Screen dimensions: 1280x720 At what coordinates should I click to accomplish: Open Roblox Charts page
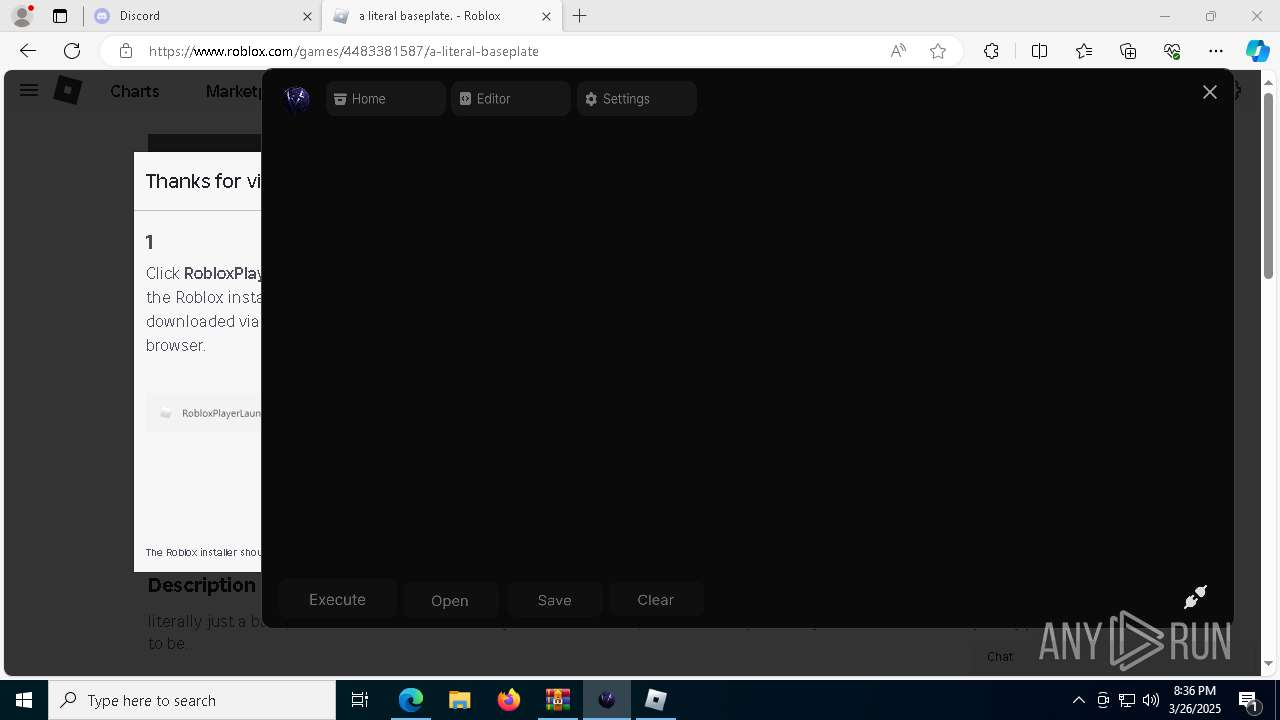coord(134,91)
